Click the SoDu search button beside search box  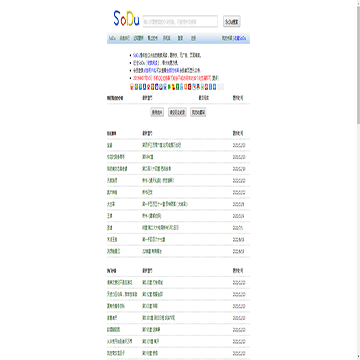232,21
